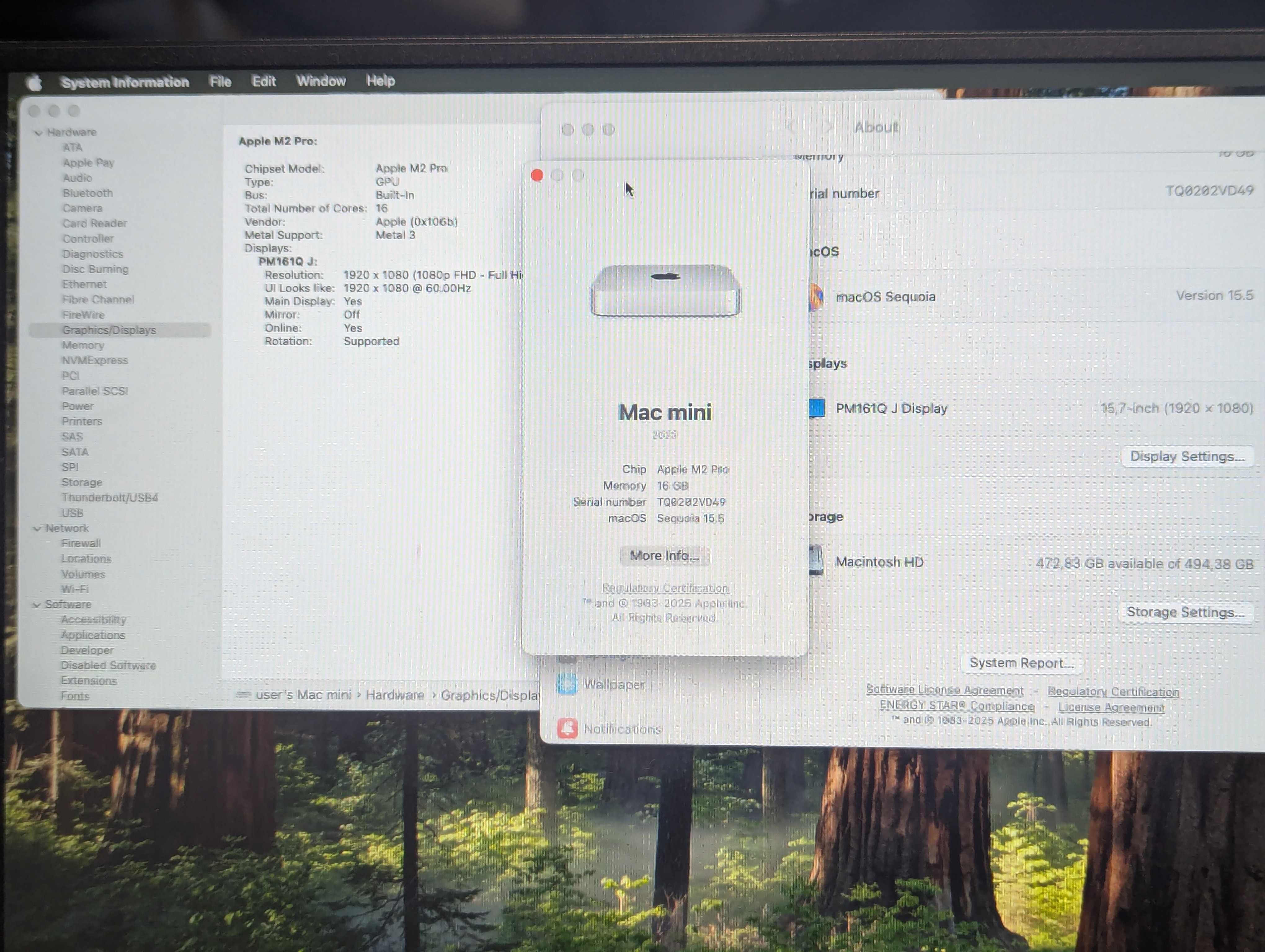Select Memory in the sidebar
Viewport: 1265px width, 952px height.
(83, 345)
